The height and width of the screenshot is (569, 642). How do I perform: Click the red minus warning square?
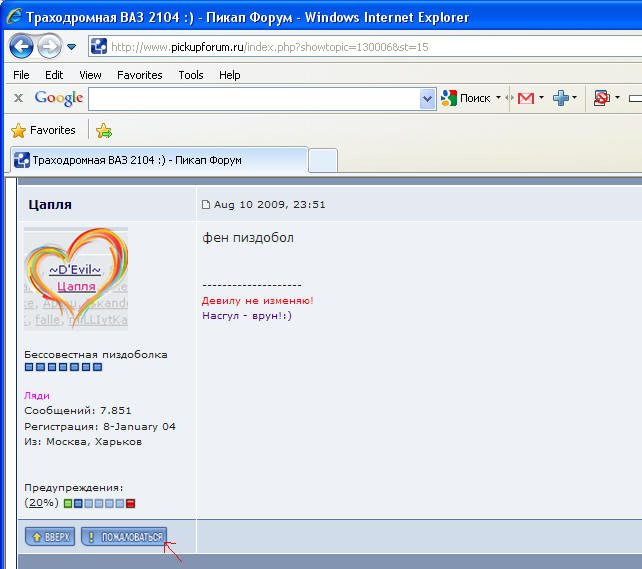(x=130, y=503)
